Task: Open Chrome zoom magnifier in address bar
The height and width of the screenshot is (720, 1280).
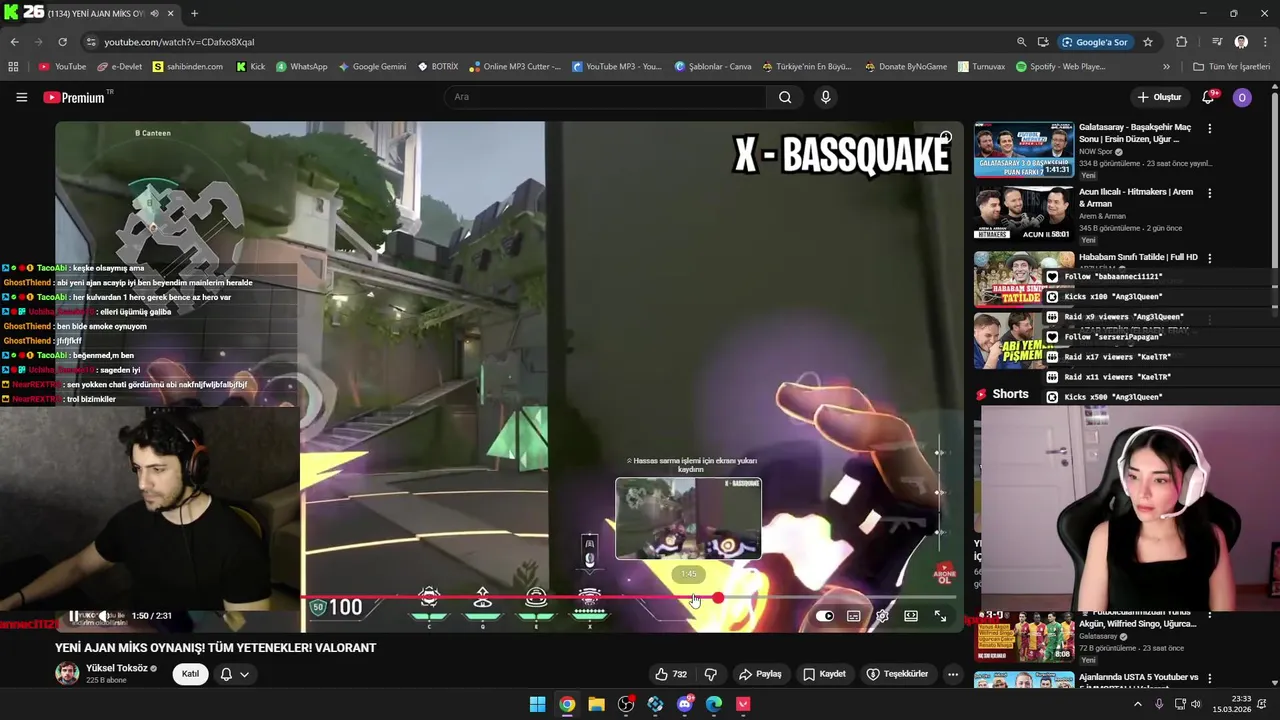Action: point(1021,42)
